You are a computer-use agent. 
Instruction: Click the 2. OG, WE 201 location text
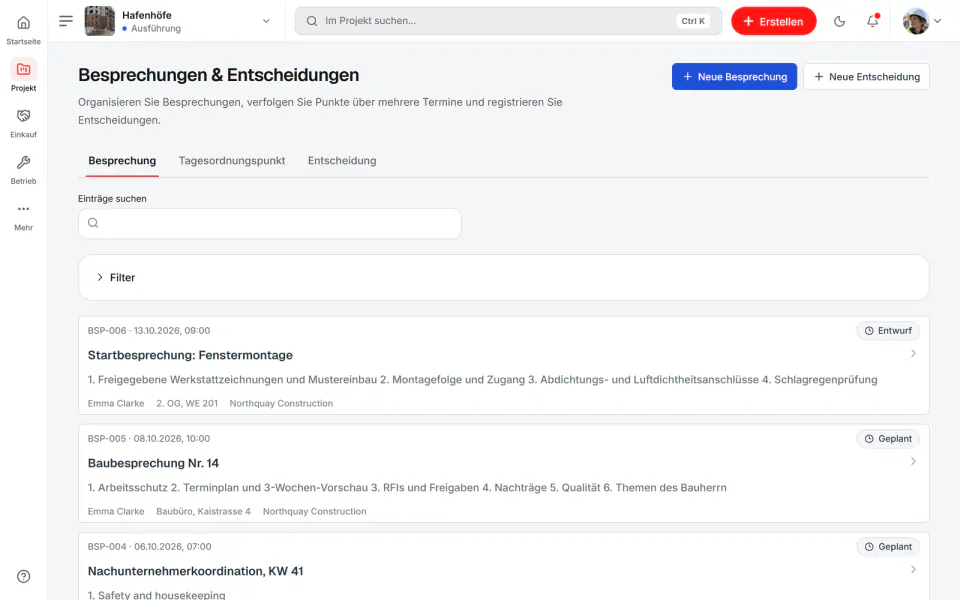[x=187, y=403]
